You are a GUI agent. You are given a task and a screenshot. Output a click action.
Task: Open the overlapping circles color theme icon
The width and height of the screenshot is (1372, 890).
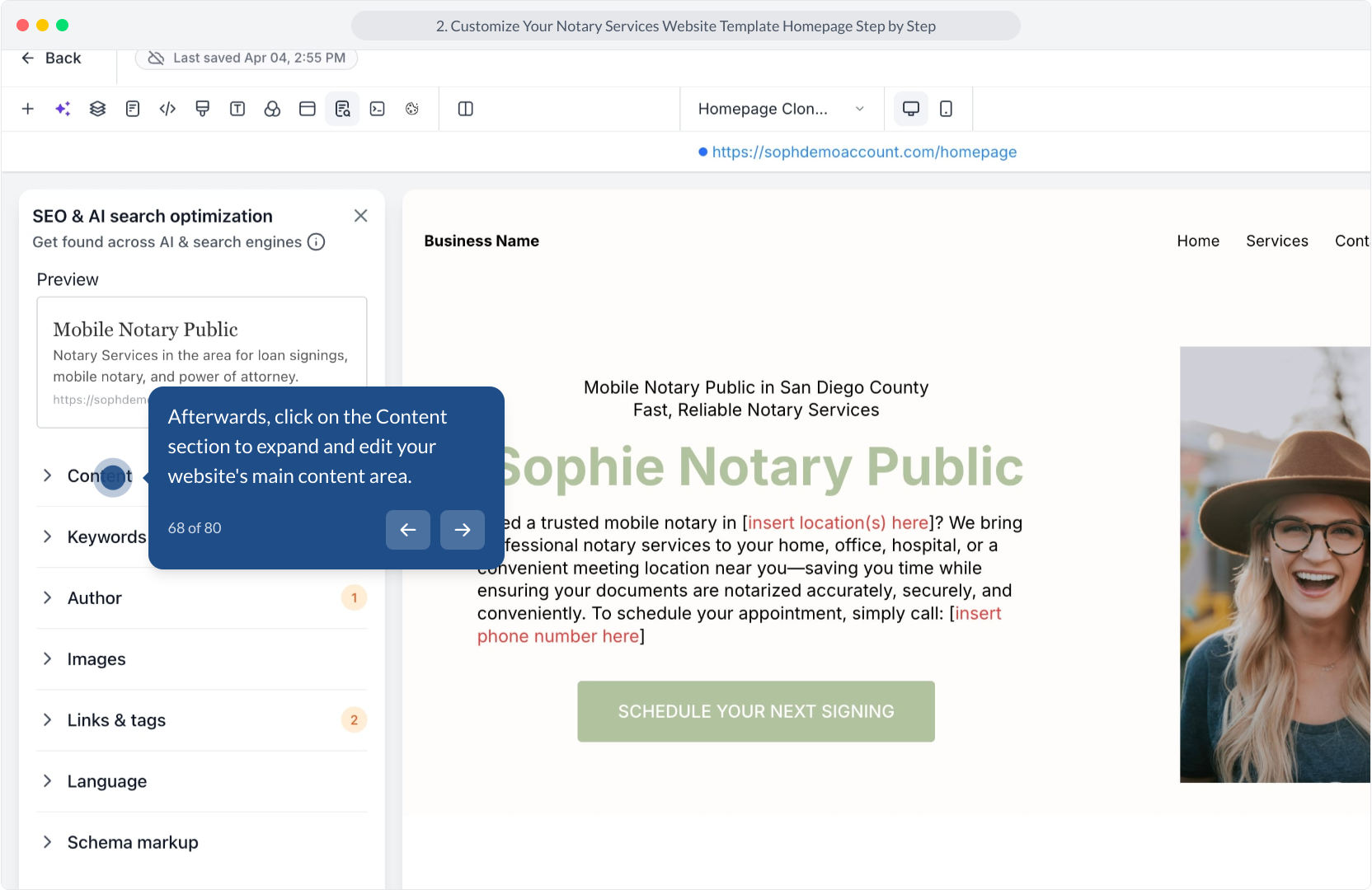click(272, 109)
